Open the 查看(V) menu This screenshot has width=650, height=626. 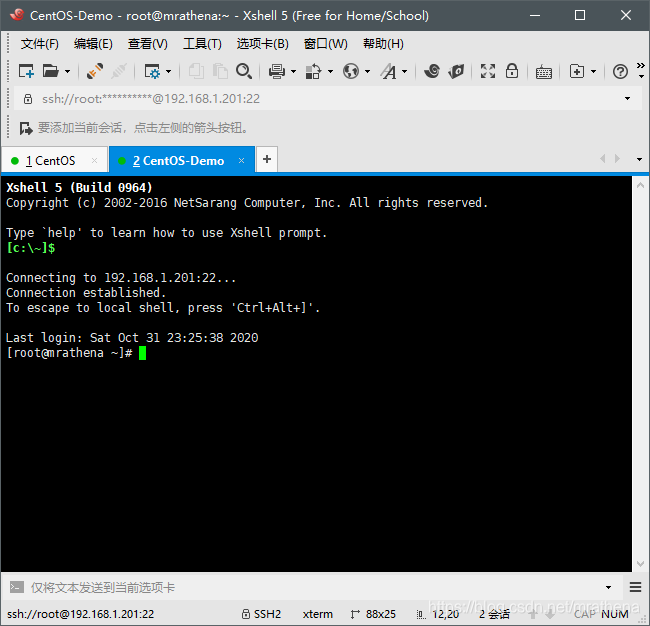[148, 44]
